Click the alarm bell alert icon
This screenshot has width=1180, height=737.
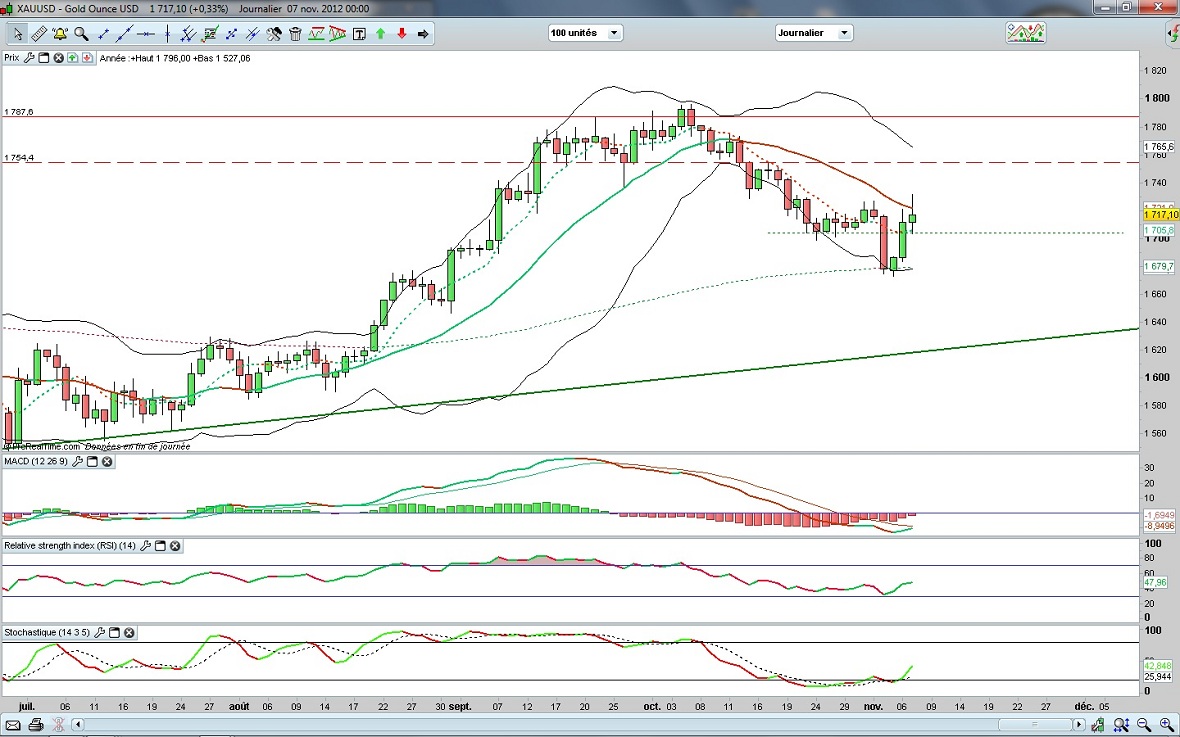click(60, 34)
